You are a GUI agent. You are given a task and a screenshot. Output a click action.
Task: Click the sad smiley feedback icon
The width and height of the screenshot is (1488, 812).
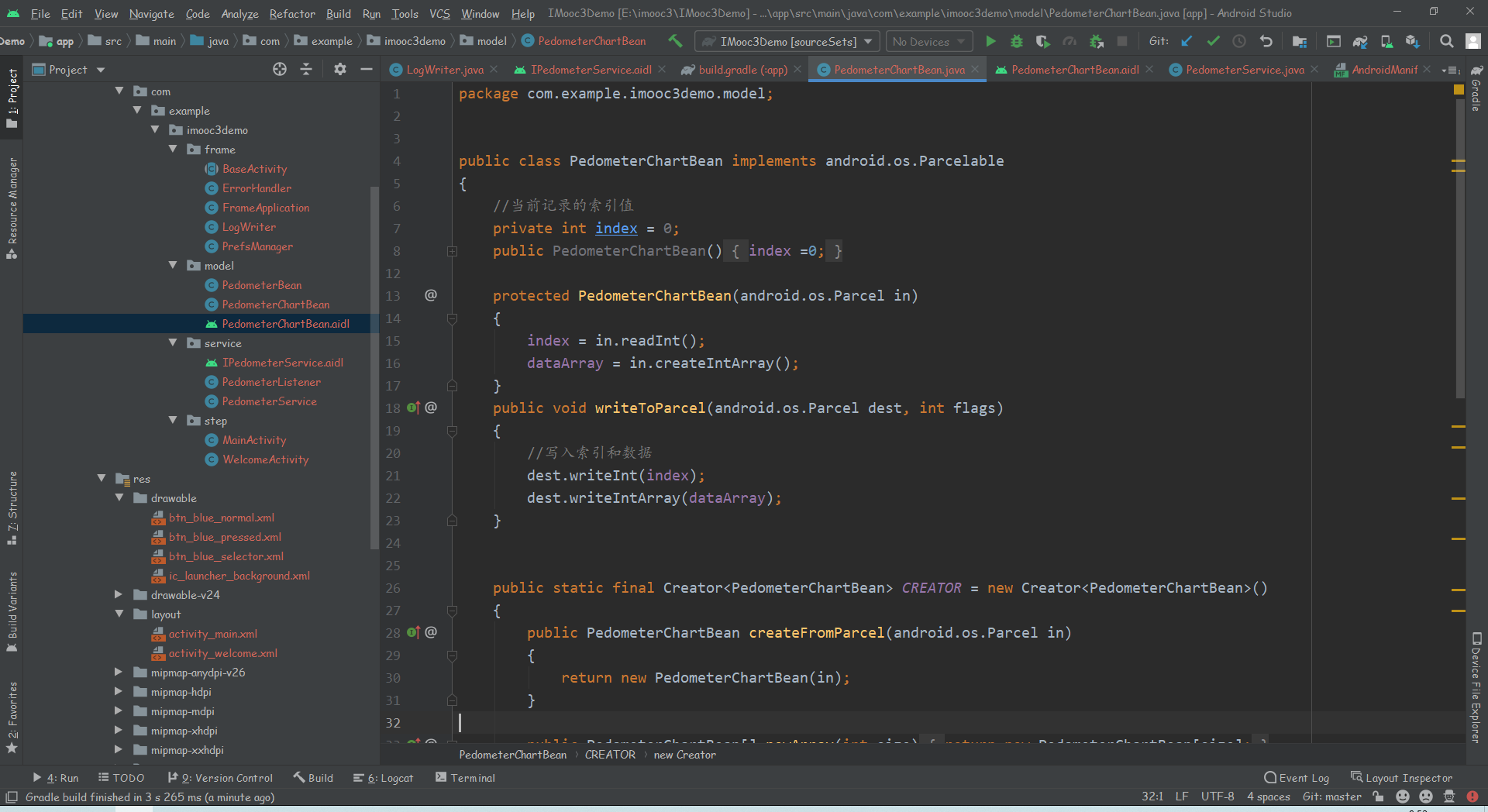pyautogui.click(x=1426, y=797)
